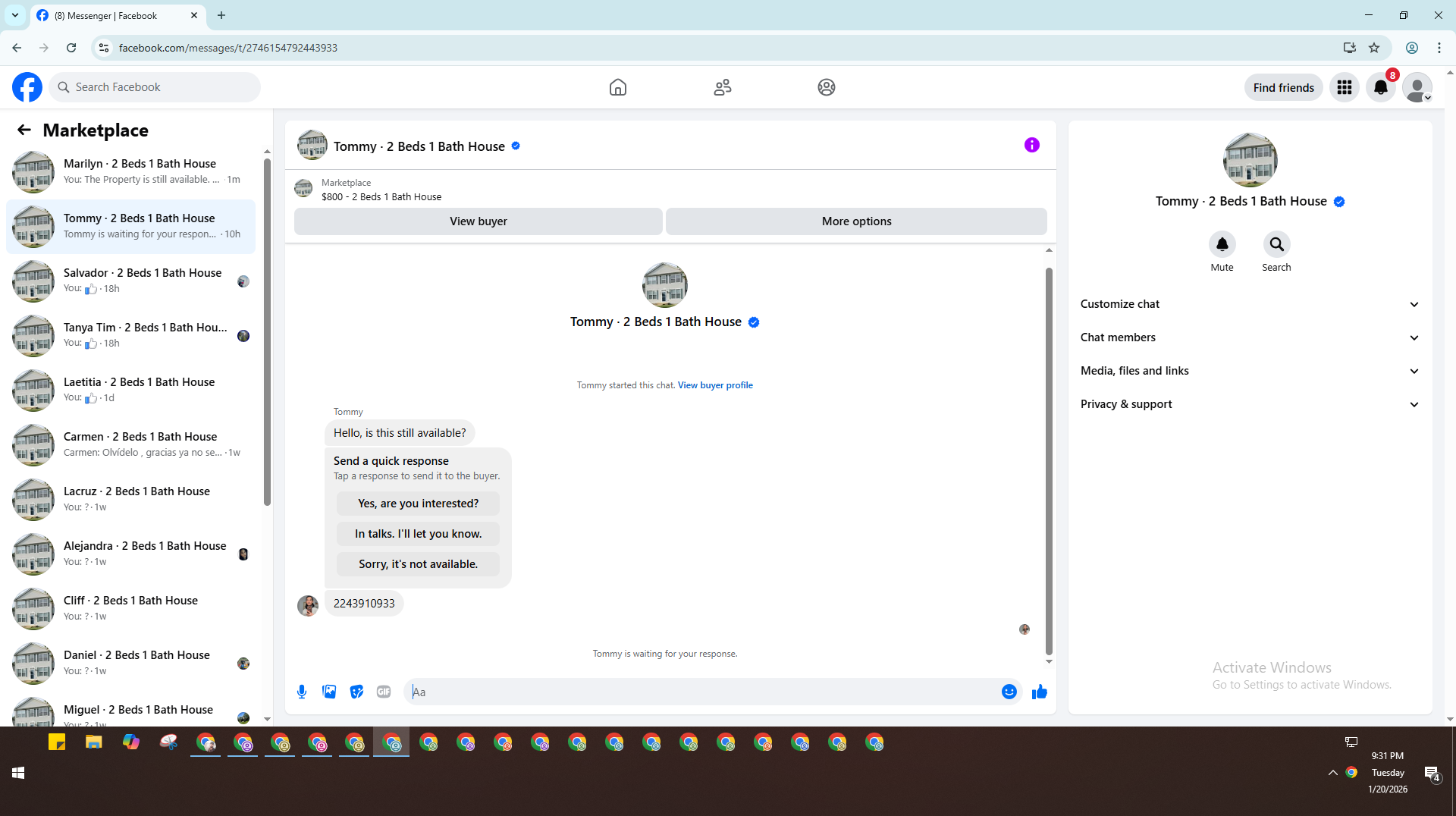Image resolution: width=1456 pixels, height=816 pixels.
Task: Open the notifications bell
Action: click(x=1381, y=87)
